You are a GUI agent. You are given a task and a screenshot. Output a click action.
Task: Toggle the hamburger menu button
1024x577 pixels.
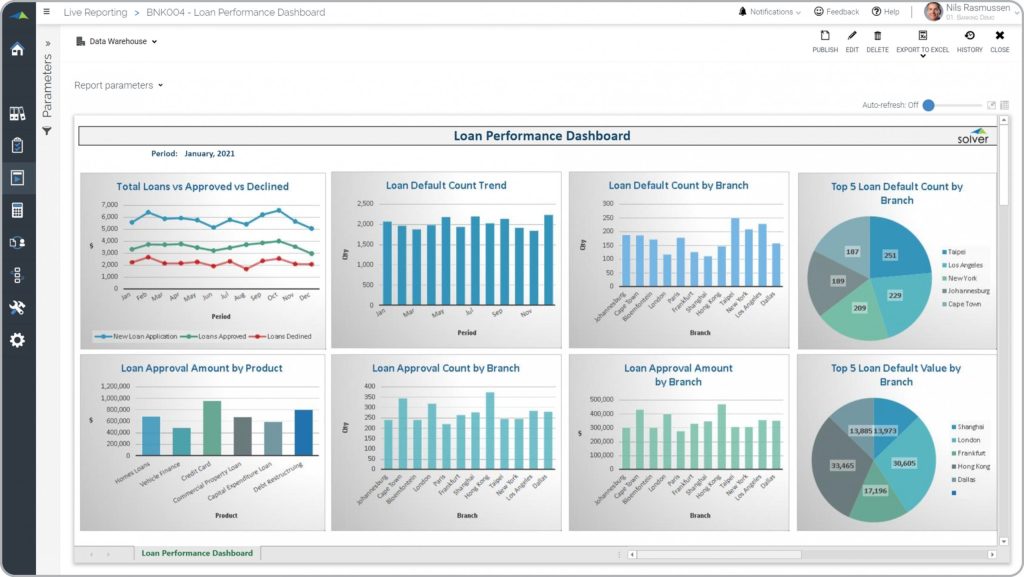tap(47, 12)
